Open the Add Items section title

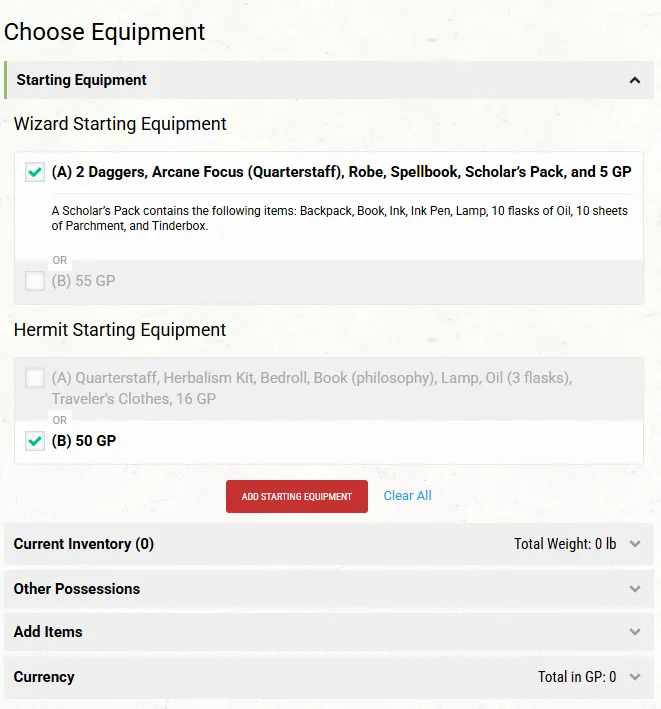[x=48, y=632]
